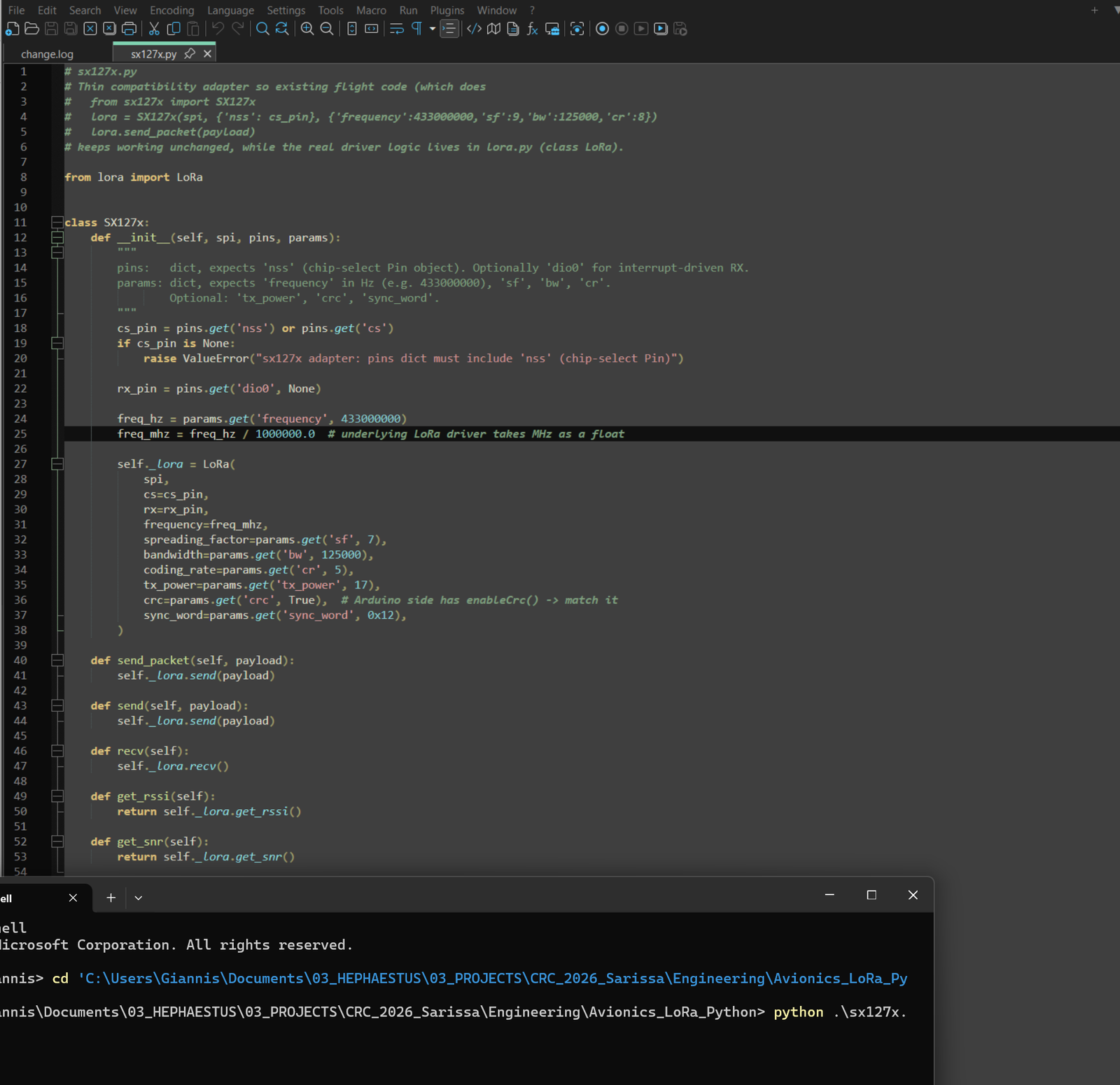Toggle show all characters pilcrow icon
Image resolution: width=1120 pixels, height=1085 pixels.
click(416, 29)
